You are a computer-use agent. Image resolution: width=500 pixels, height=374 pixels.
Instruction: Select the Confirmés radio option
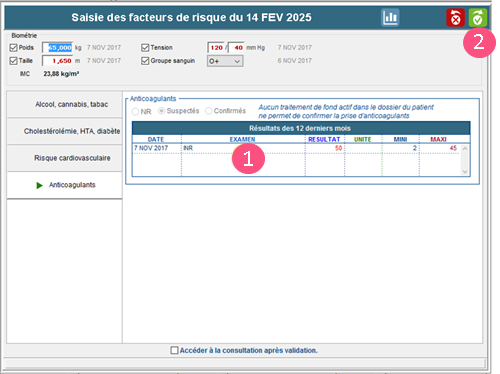(x=209, y=111)
